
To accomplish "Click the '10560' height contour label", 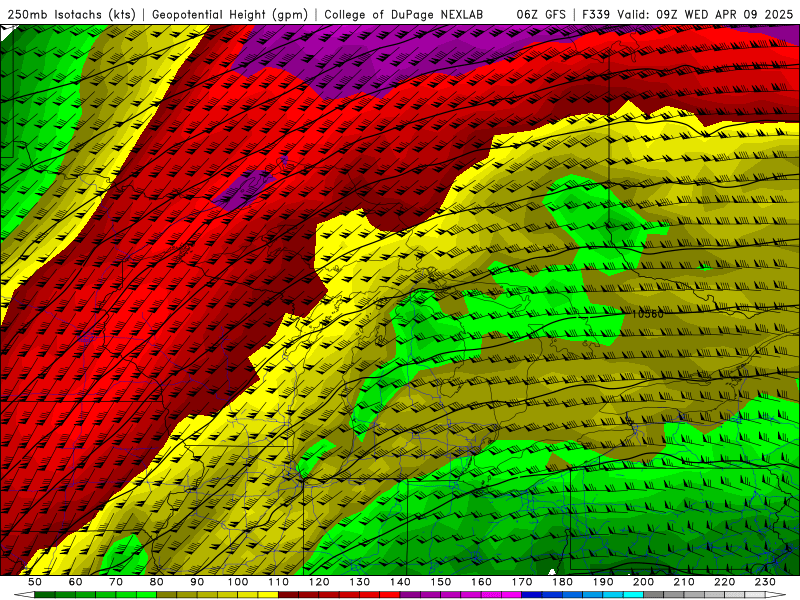I will [x=647, y=314].
